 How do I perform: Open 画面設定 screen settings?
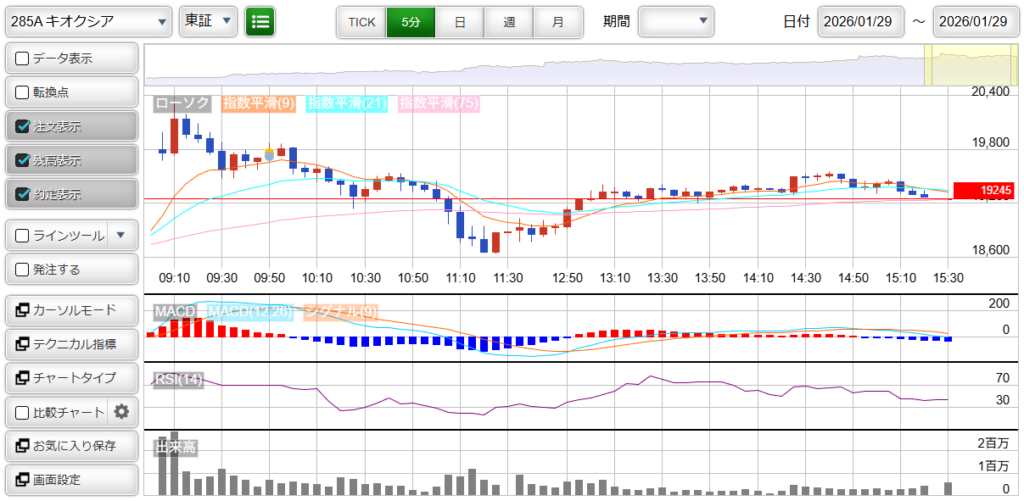(70, 479)
